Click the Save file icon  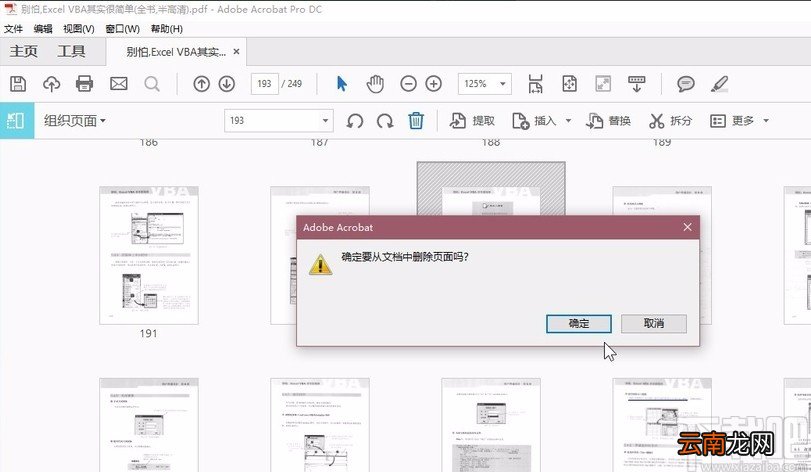pos(18,84)
